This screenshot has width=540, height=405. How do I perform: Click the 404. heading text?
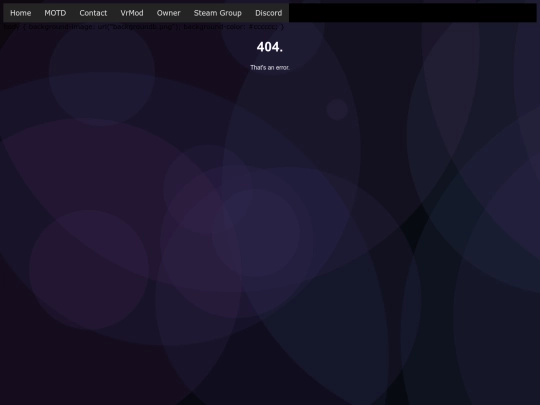[x=270, y=47]
